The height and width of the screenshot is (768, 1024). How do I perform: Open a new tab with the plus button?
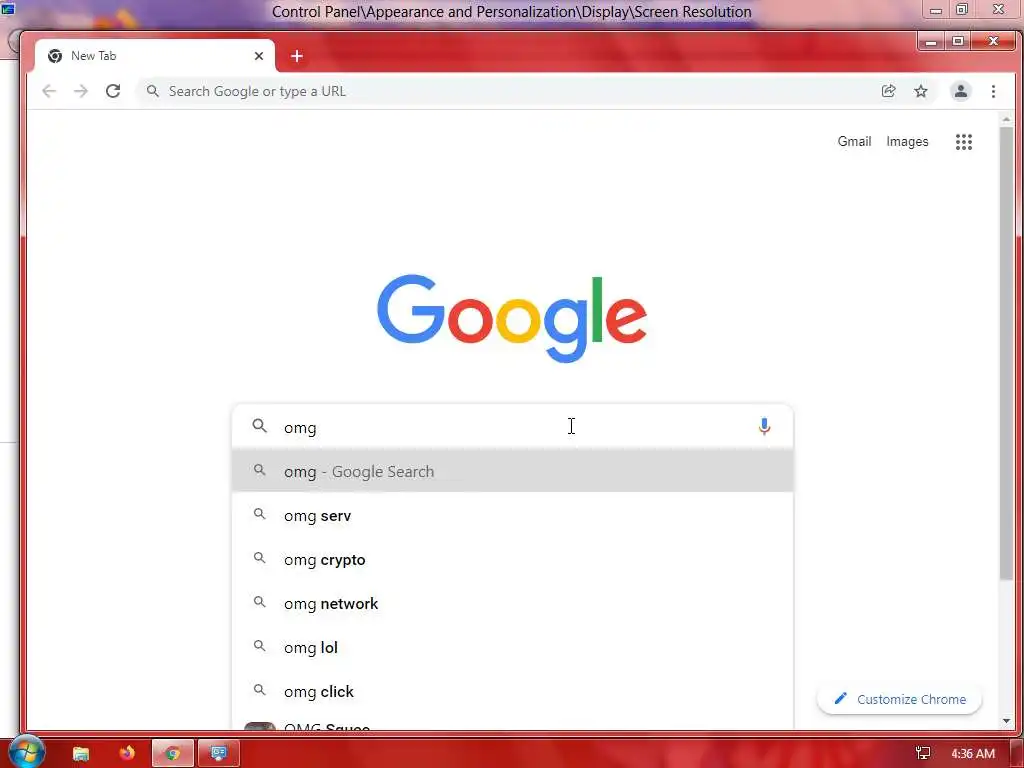296,56
